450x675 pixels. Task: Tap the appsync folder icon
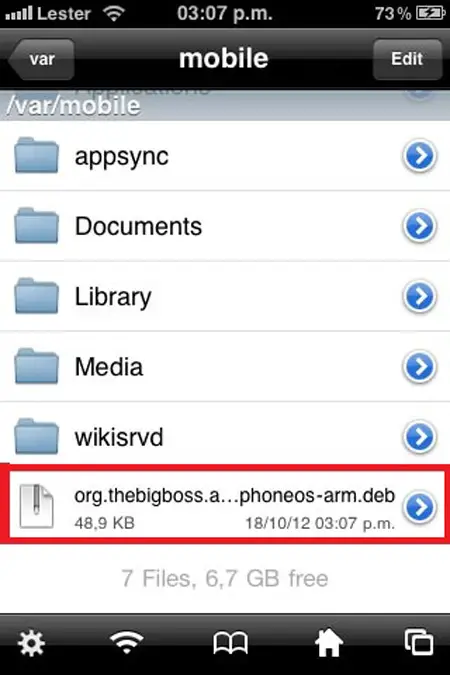coord(37,155)
